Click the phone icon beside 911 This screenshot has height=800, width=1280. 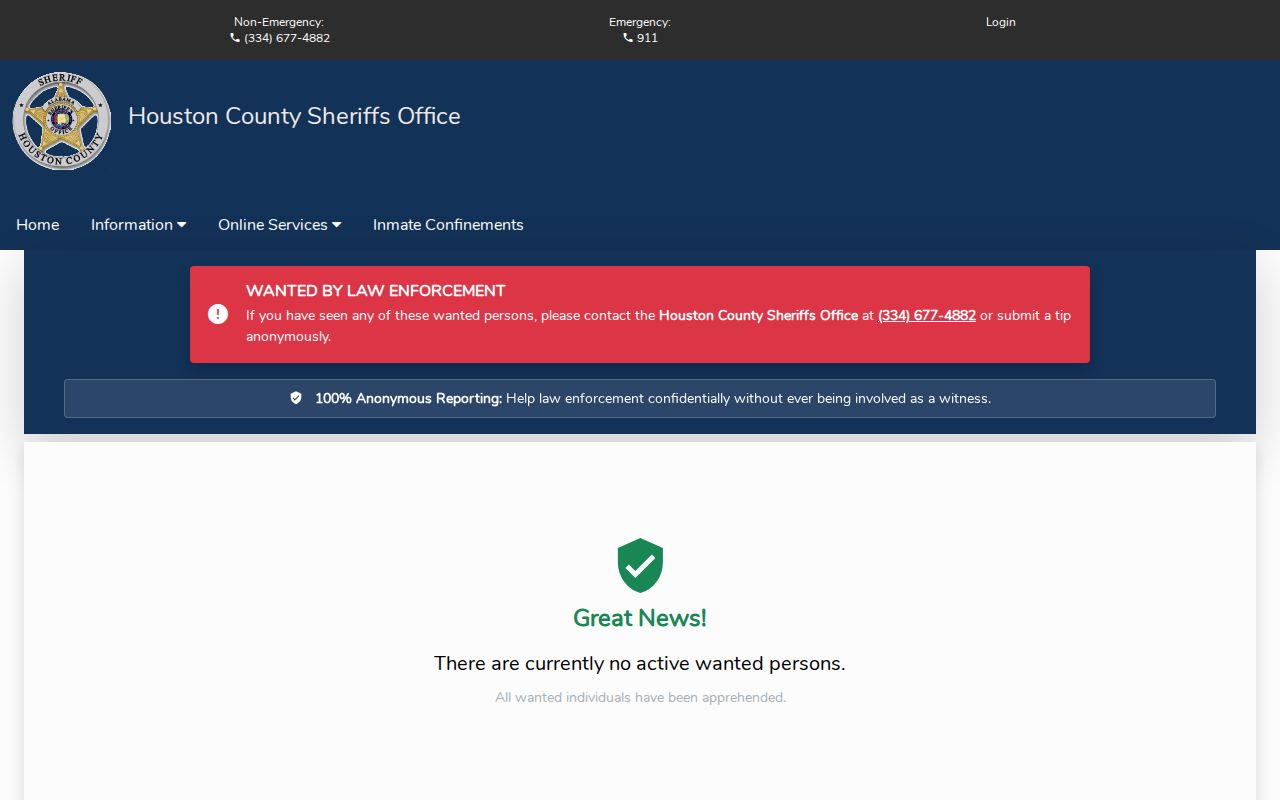[628, 38]
